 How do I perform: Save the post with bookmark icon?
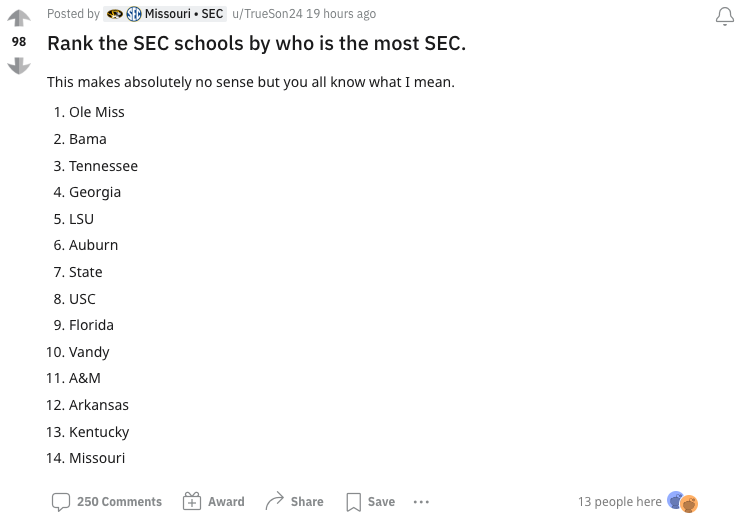pyautogui.click(x=370, y=502)
